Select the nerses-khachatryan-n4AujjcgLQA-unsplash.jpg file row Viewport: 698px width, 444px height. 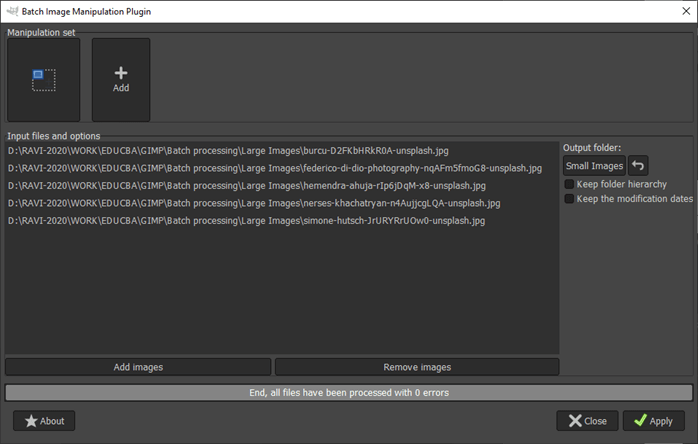coord(282,203)
